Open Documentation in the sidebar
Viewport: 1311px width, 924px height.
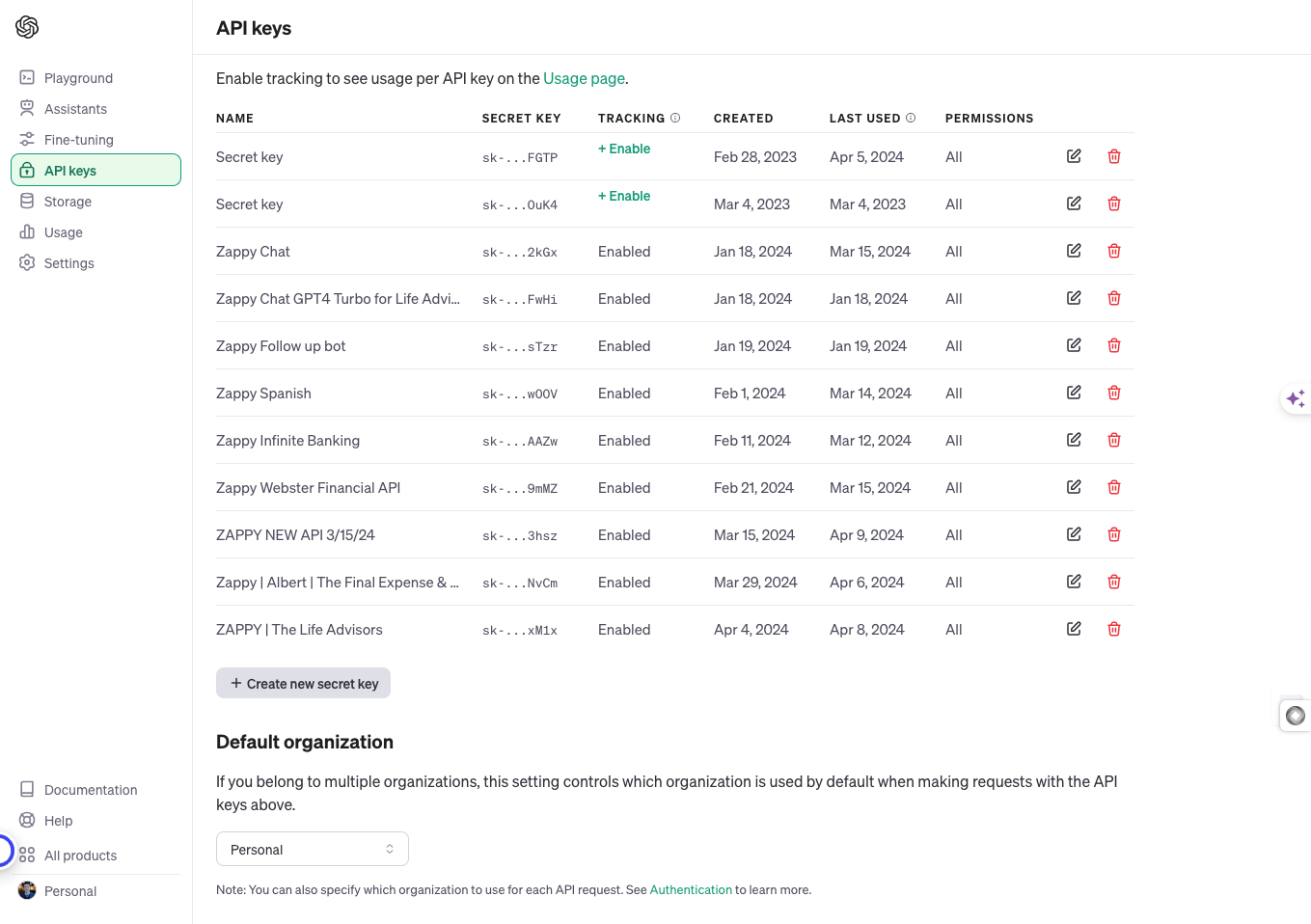tap(96, 790)
